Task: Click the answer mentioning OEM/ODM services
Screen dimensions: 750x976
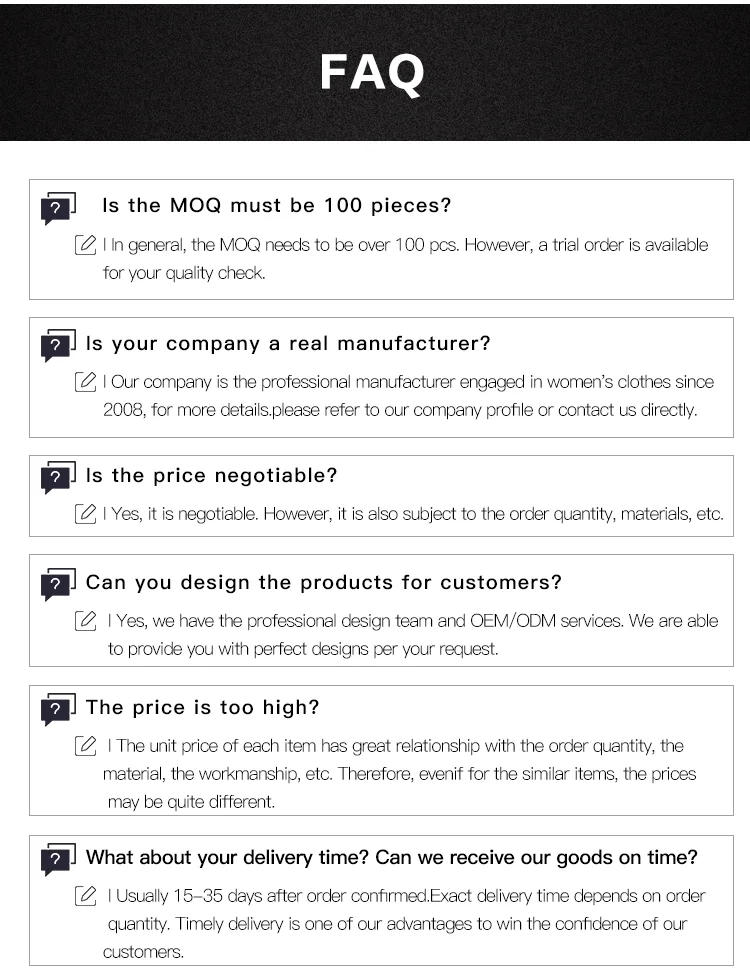Action: click(x=412, y=635)
